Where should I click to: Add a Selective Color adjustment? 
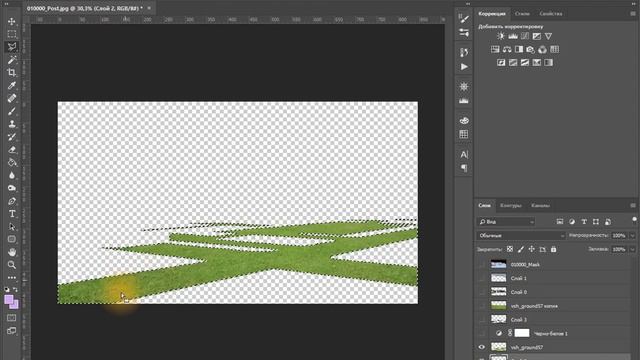pos(536,62)
